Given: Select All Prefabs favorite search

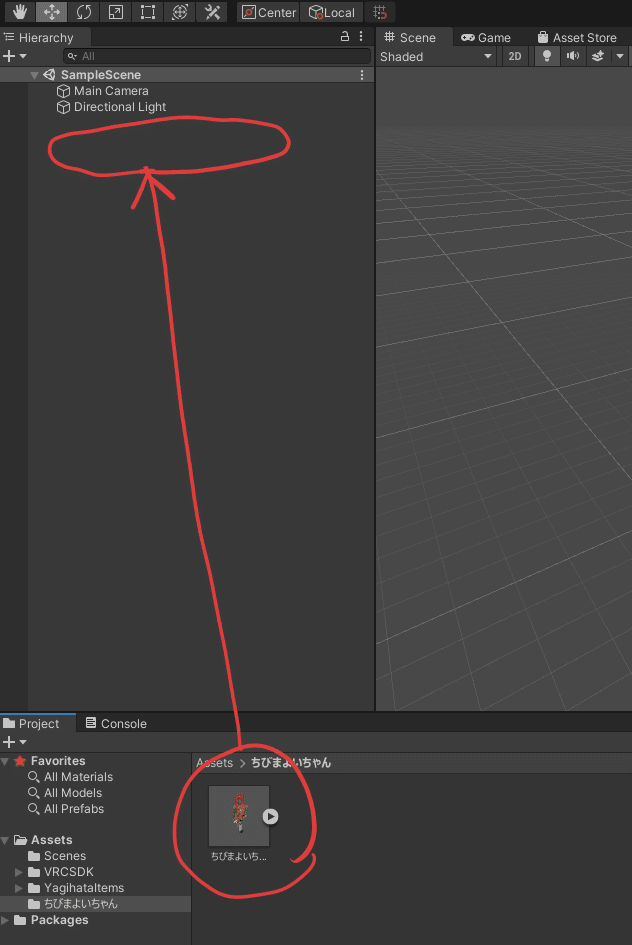Looking at the screenshot, I should tap(66, 809).
